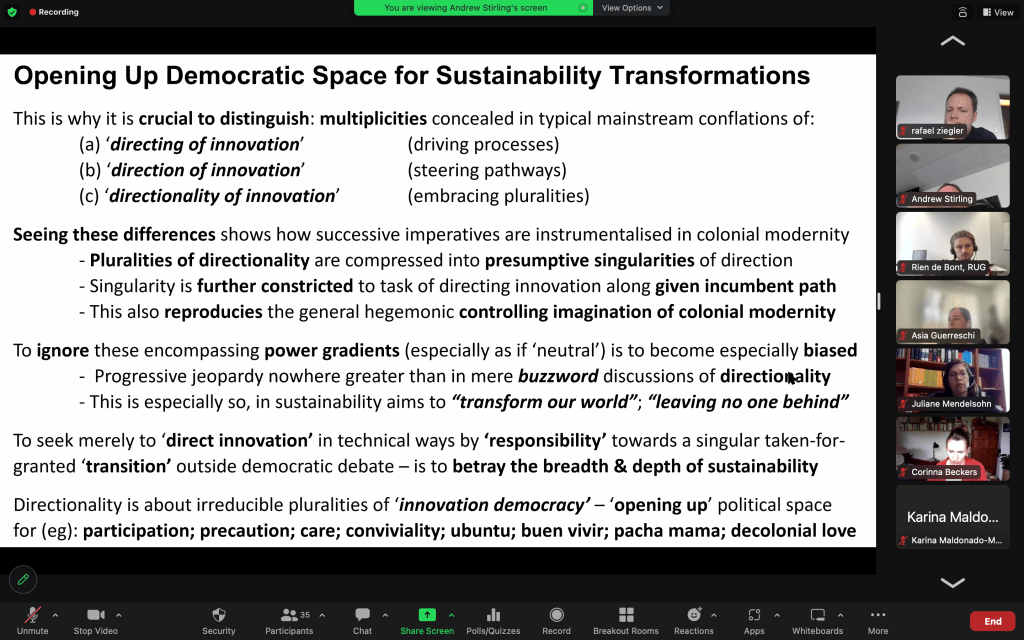Open the View Options dropdown
The image size is (1024, 640).
630,8
